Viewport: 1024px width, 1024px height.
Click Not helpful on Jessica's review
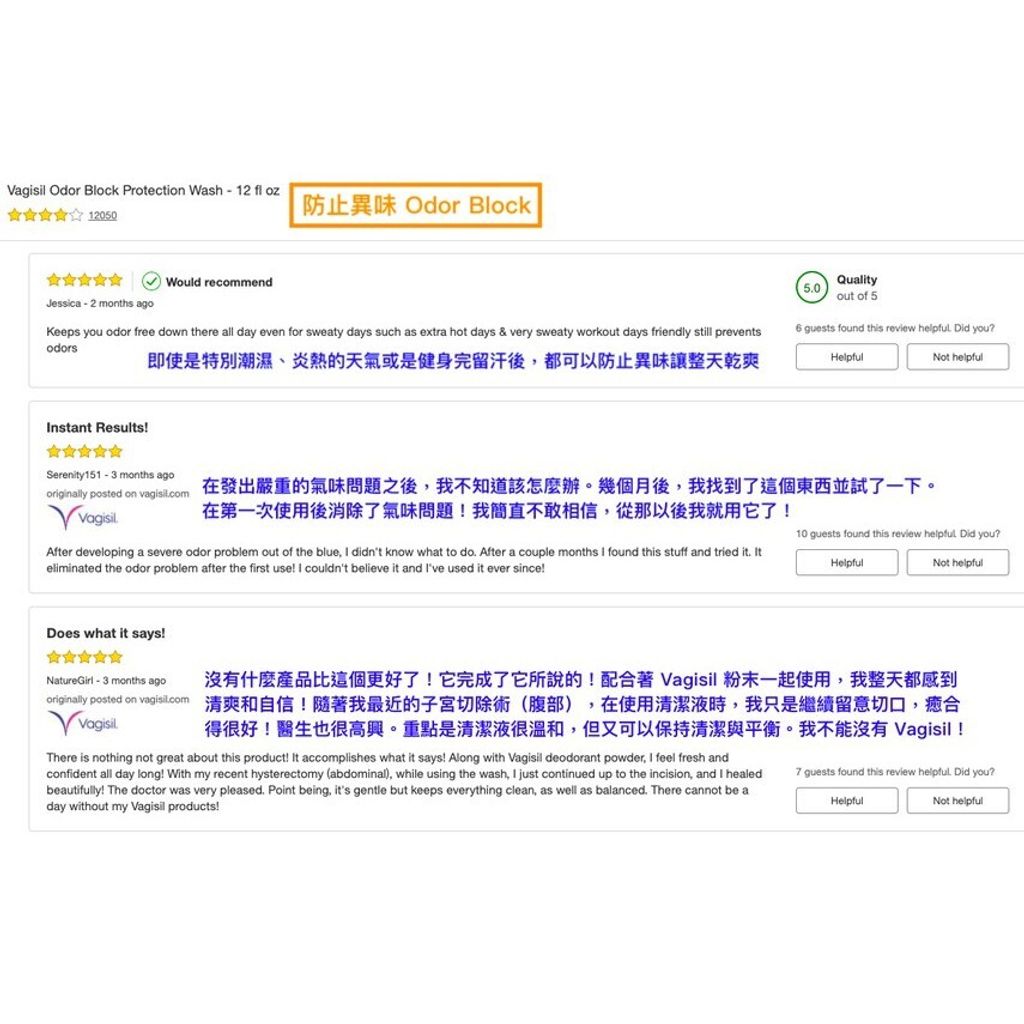[957, 357]
